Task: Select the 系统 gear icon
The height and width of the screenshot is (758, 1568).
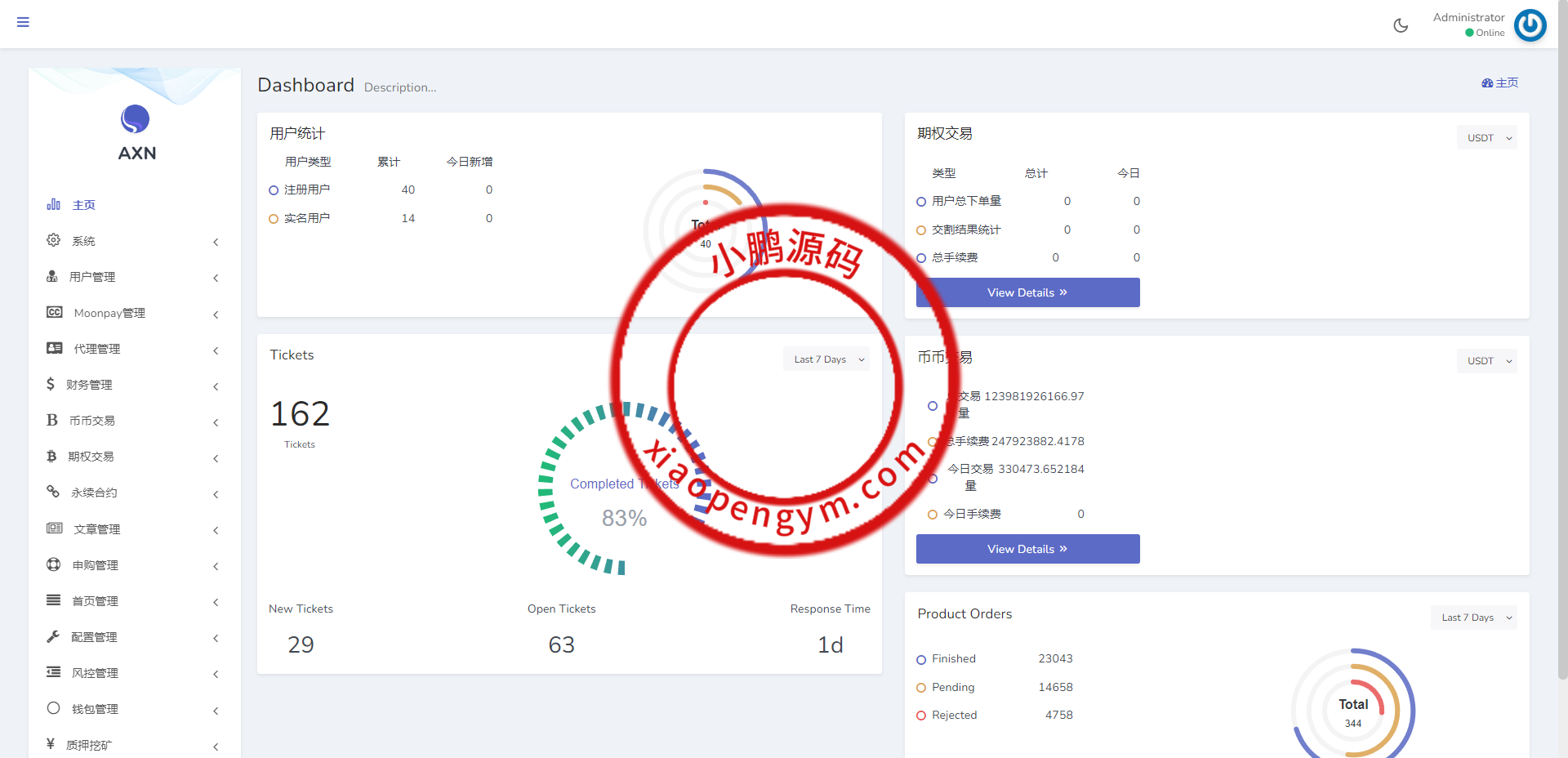Action: (54, 240)
